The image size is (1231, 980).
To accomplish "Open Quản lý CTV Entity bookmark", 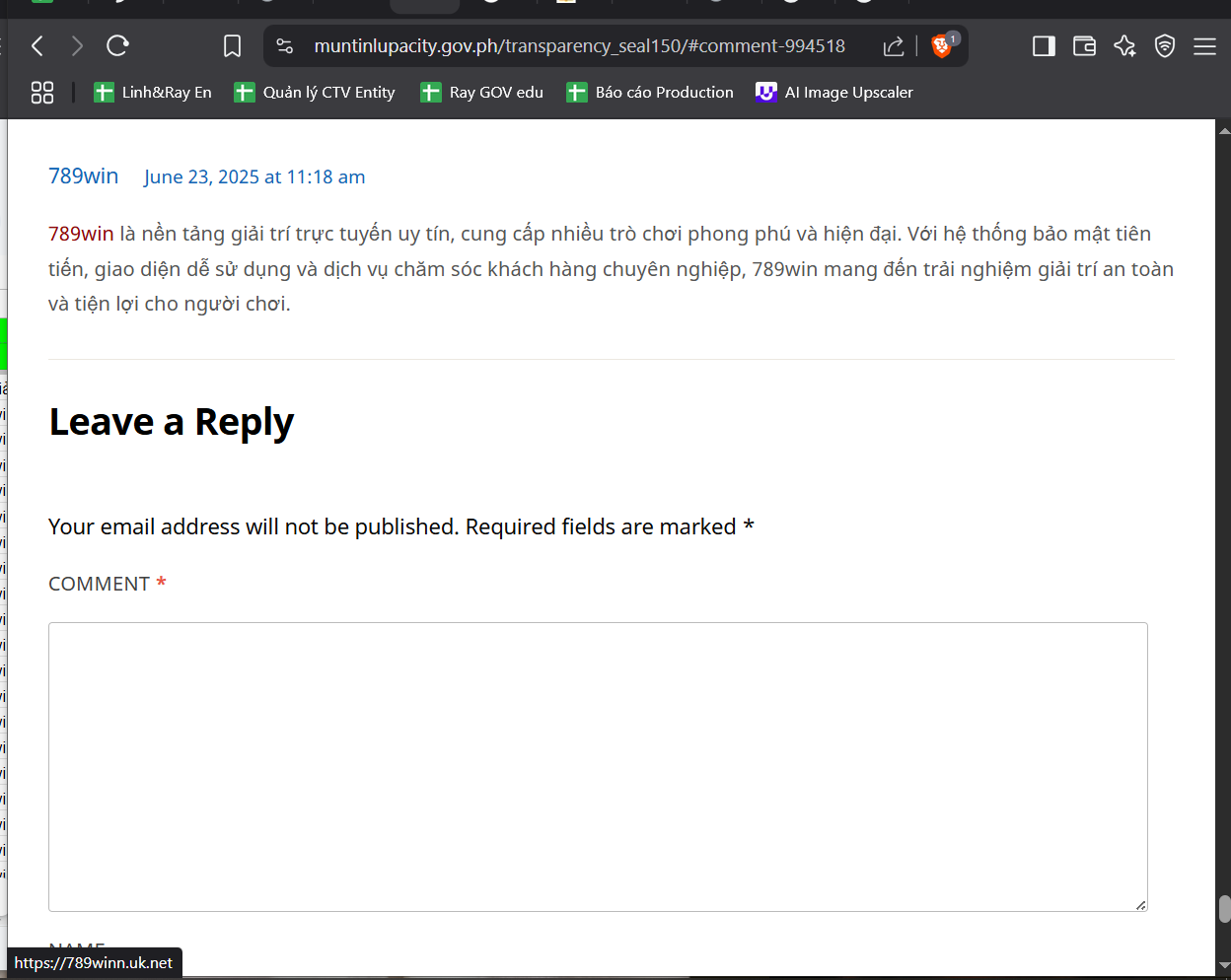I will tap(315, 93).
